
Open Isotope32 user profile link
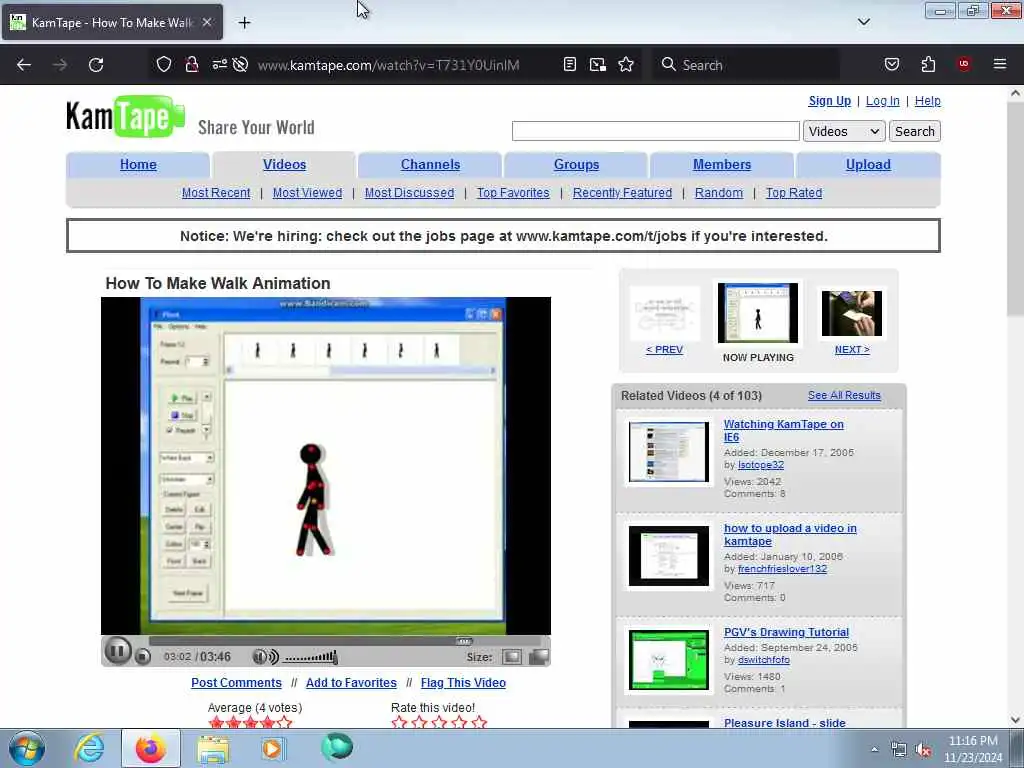[x=760, y=464]
